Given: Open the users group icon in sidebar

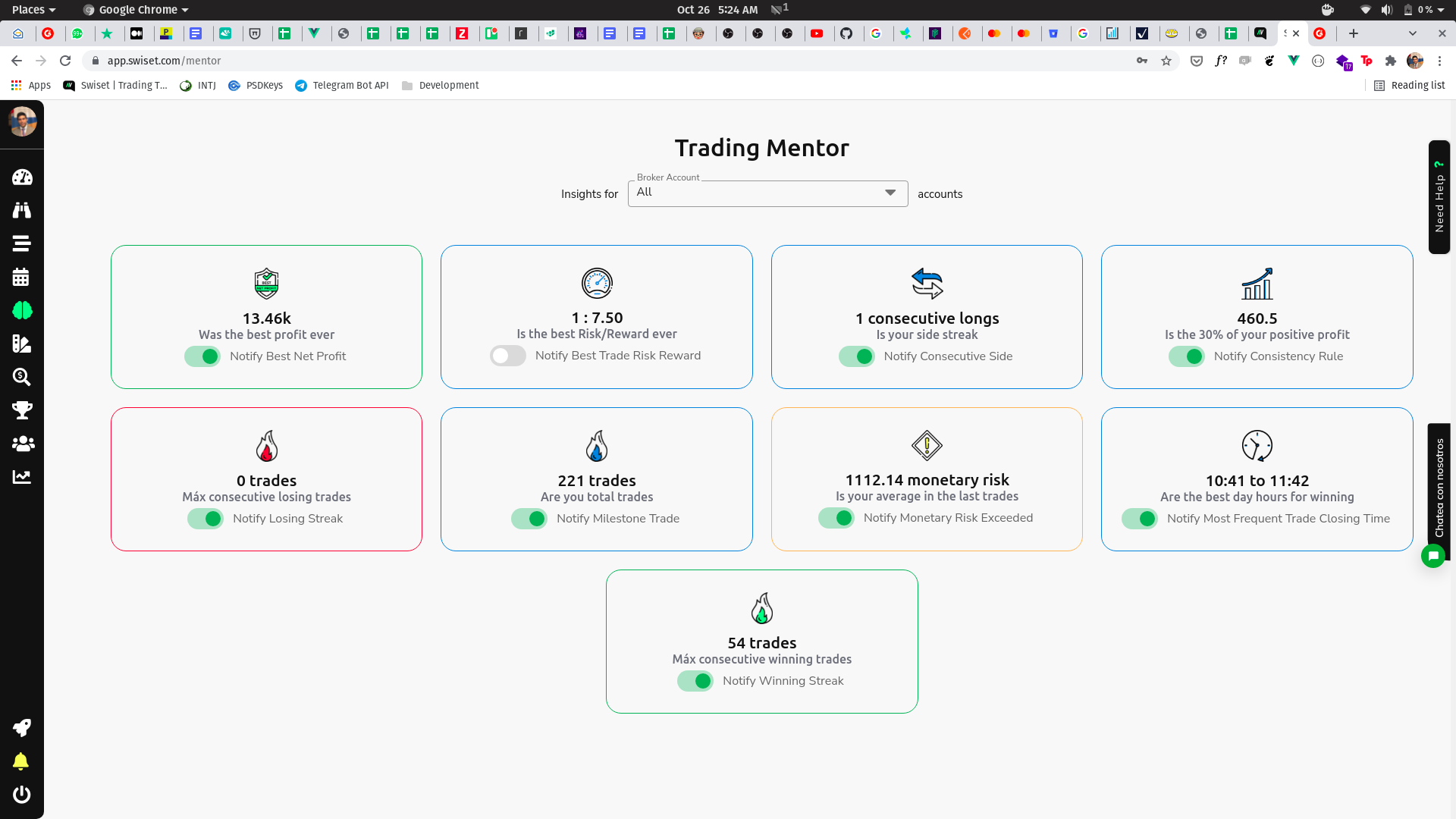Looking at the screenshot, I should tap(23, 444).
